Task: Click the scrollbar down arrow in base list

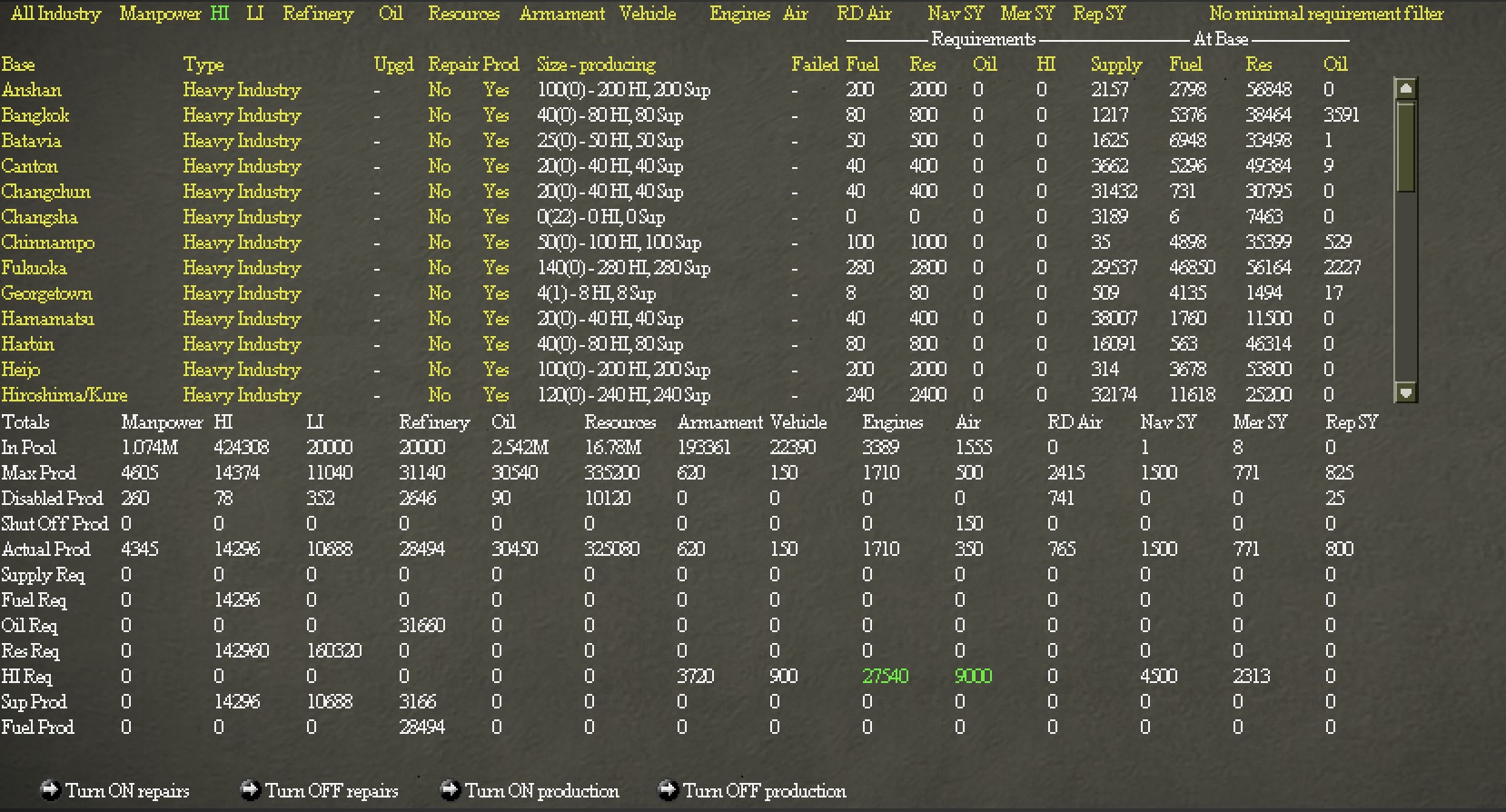Action: (x=1405, y=392)
